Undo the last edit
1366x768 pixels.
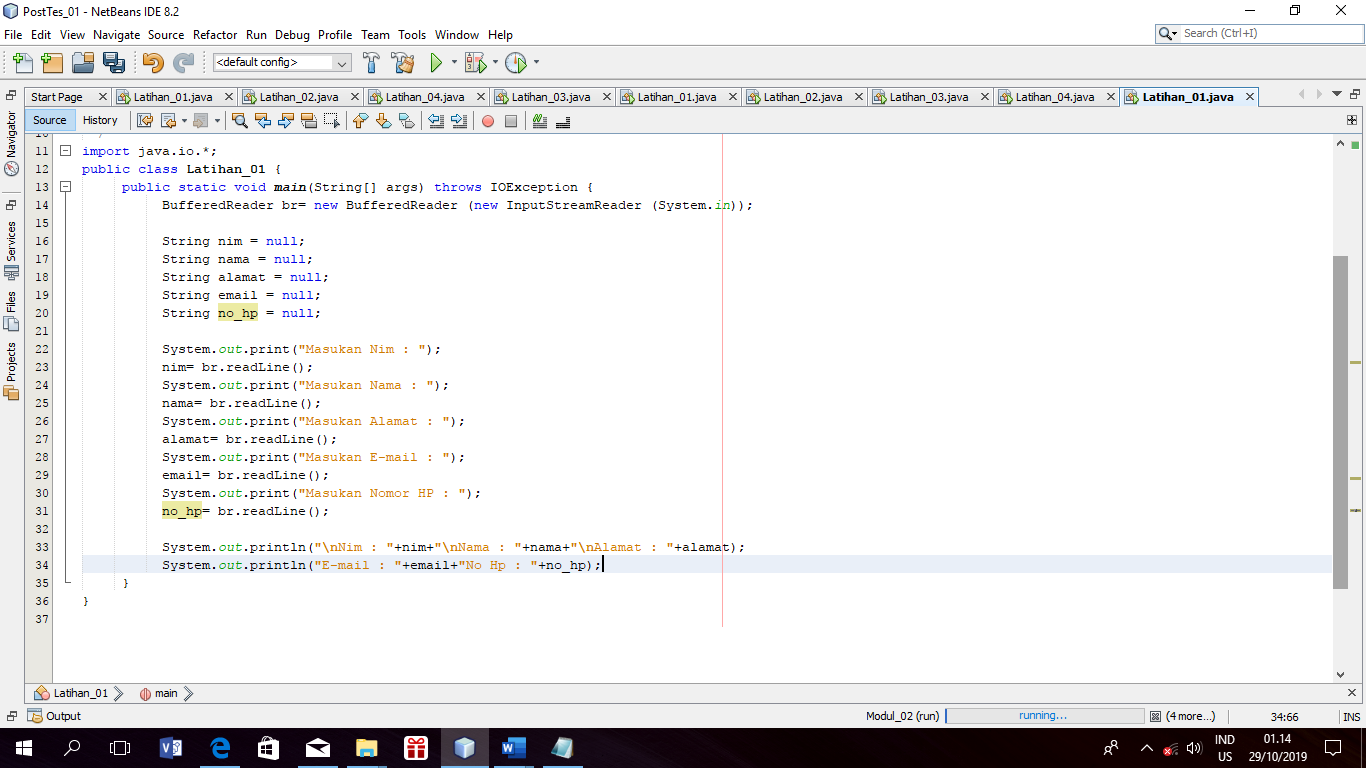pos(153,62)
